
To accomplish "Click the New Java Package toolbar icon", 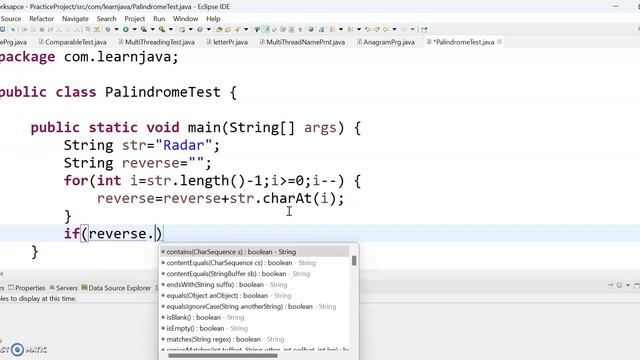I will tap(181, 29).
